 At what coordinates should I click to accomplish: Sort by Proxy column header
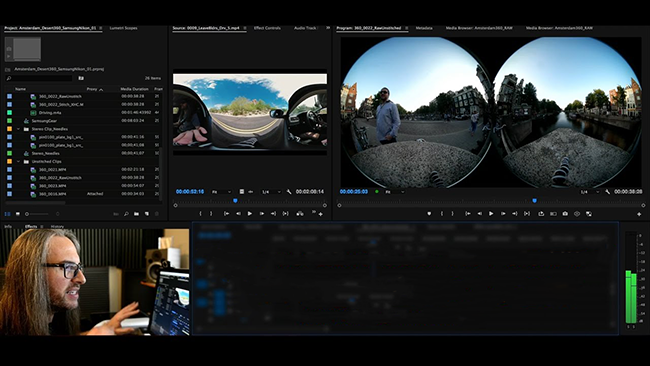click(x=92, y=89)
